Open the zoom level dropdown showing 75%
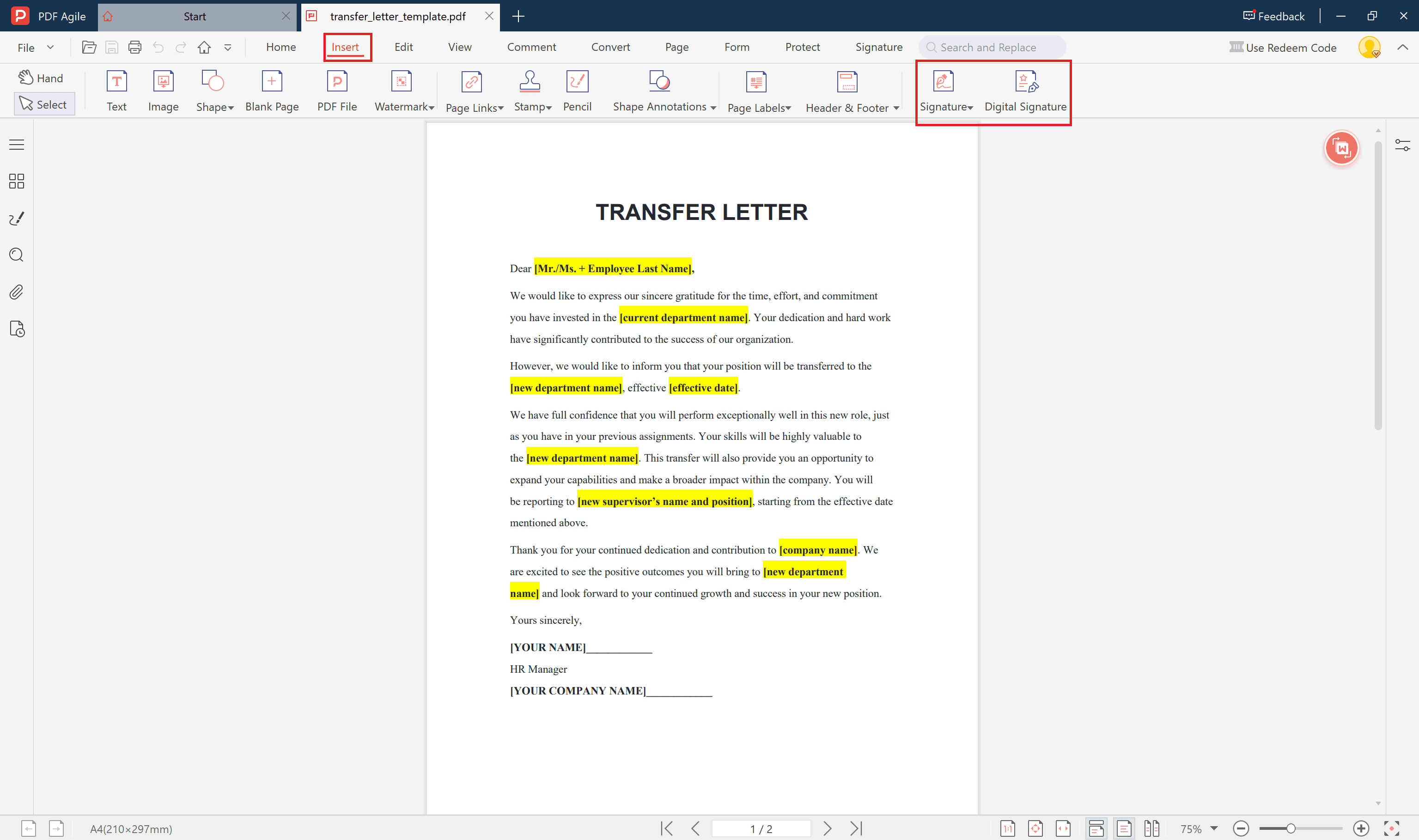 tap(1197, 828)
